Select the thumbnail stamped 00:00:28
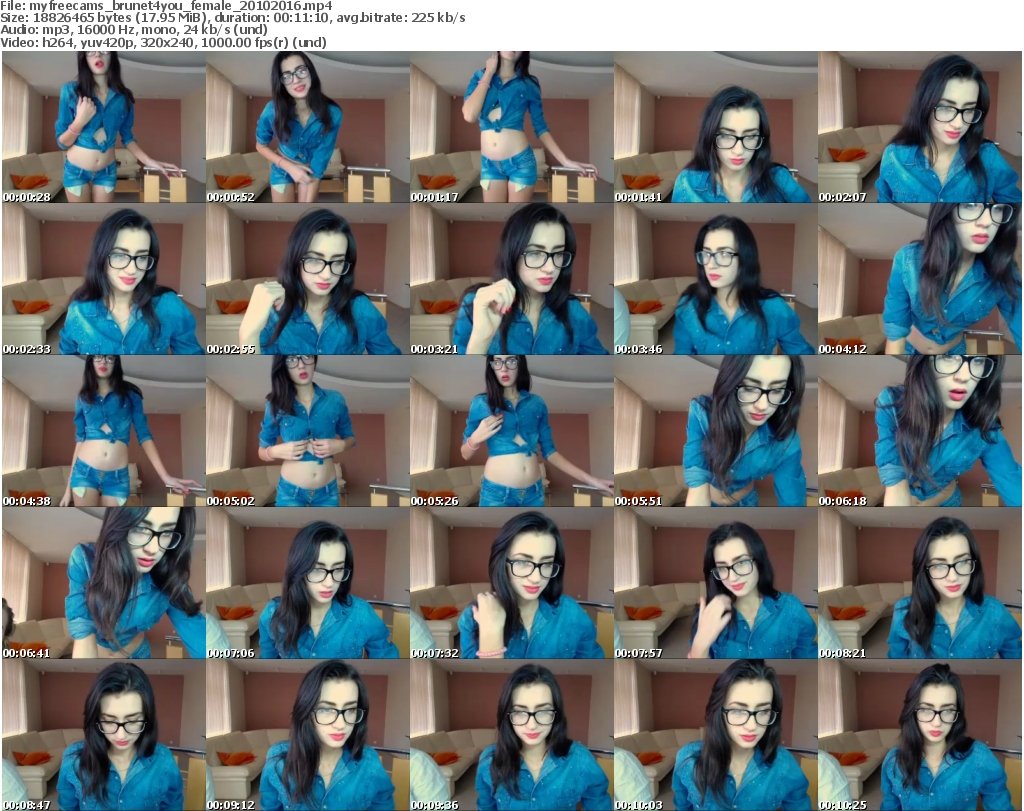 [104, 127]
